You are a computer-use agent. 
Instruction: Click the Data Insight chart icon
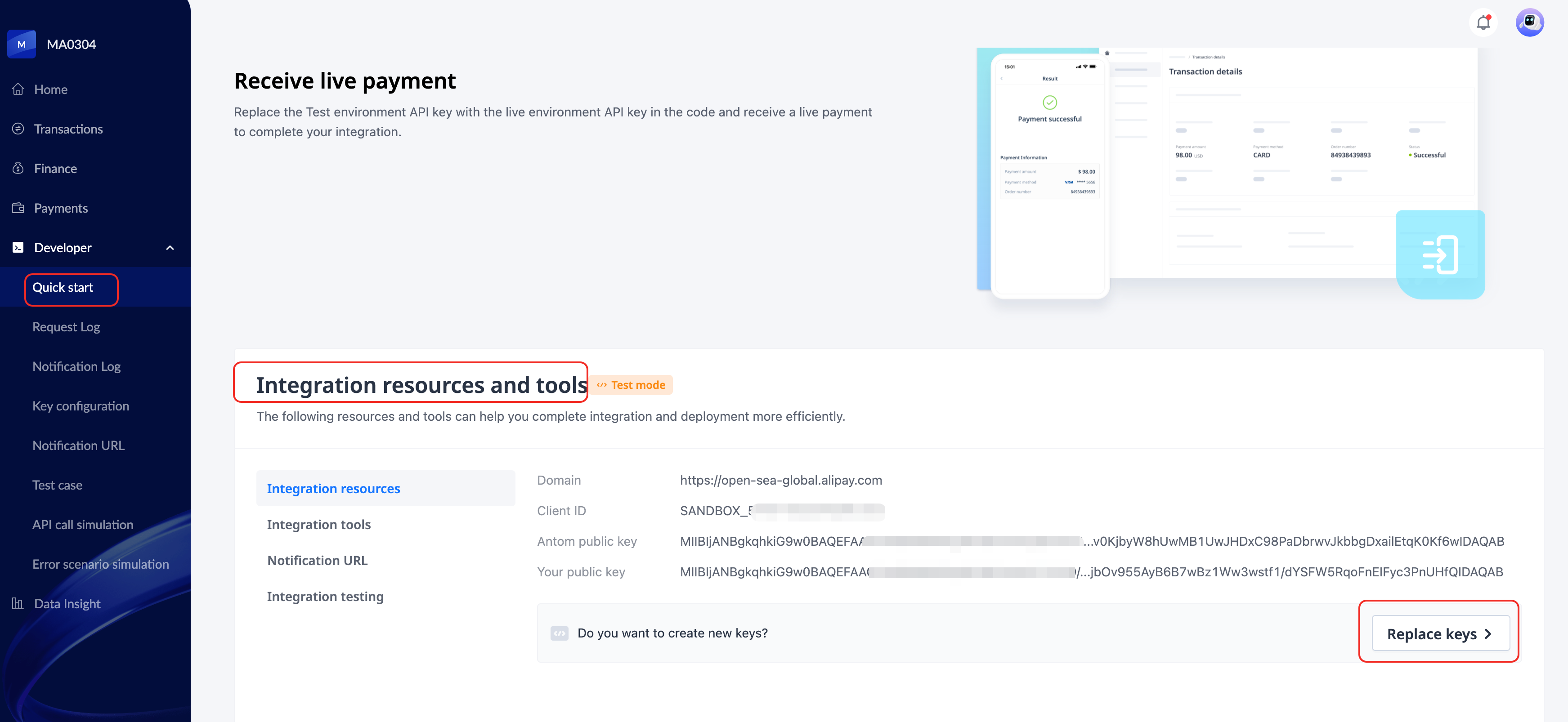18,603
